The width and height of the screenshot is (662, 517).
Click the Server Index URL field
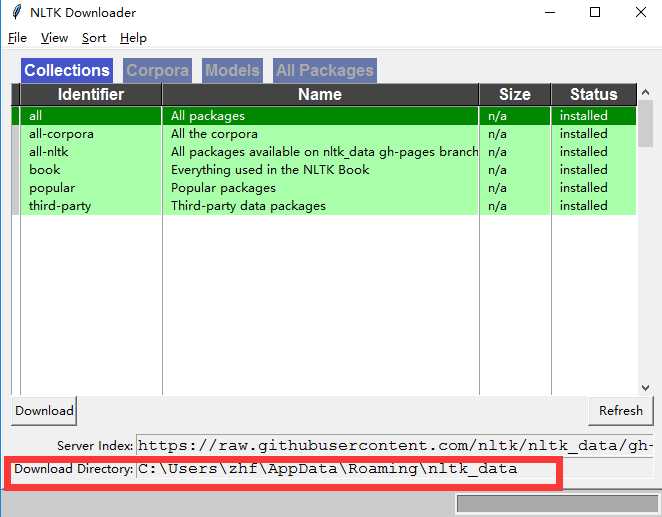tap(395, 445)
